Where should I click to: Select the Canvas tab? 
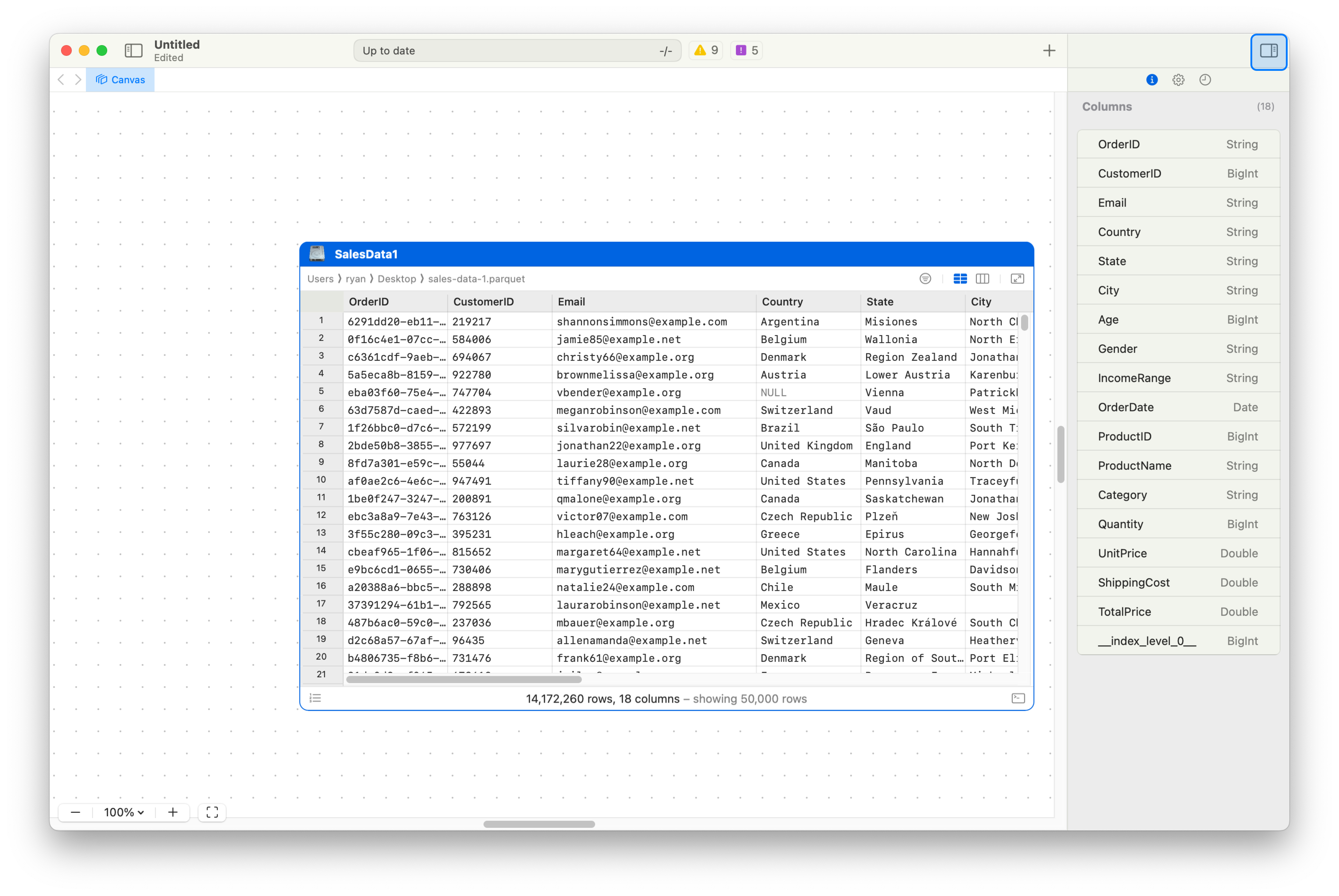(120, 79)
